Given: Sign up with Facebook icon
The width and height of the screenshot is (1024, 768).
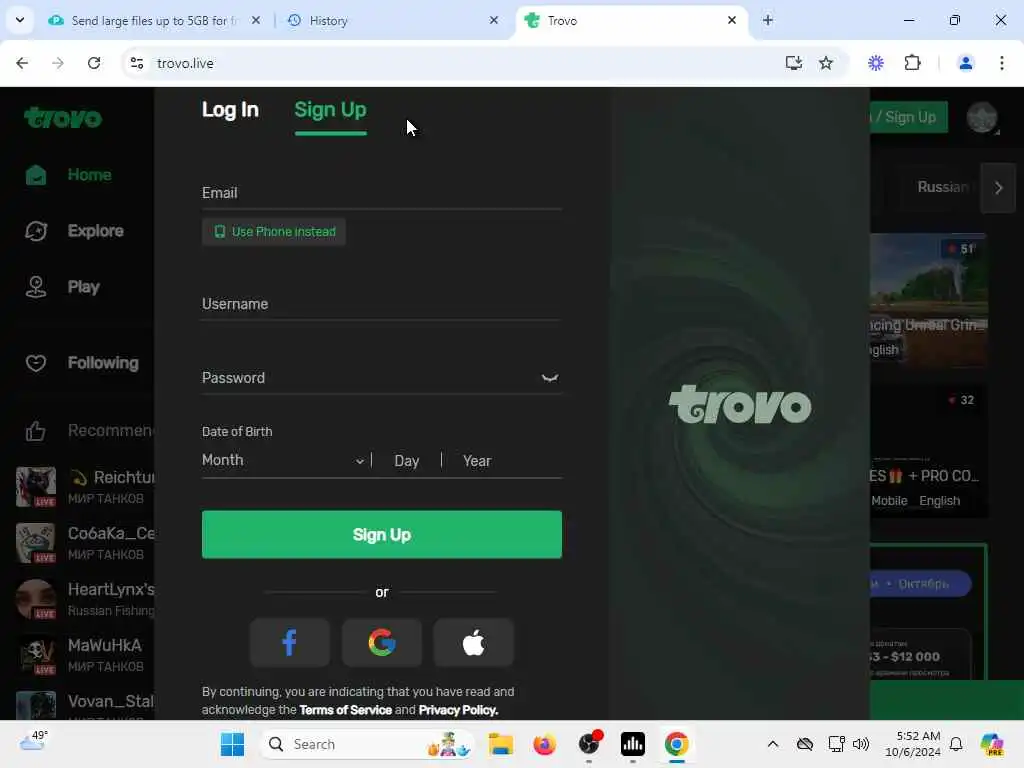Looking at the screenshot, I should coord(289,643).
